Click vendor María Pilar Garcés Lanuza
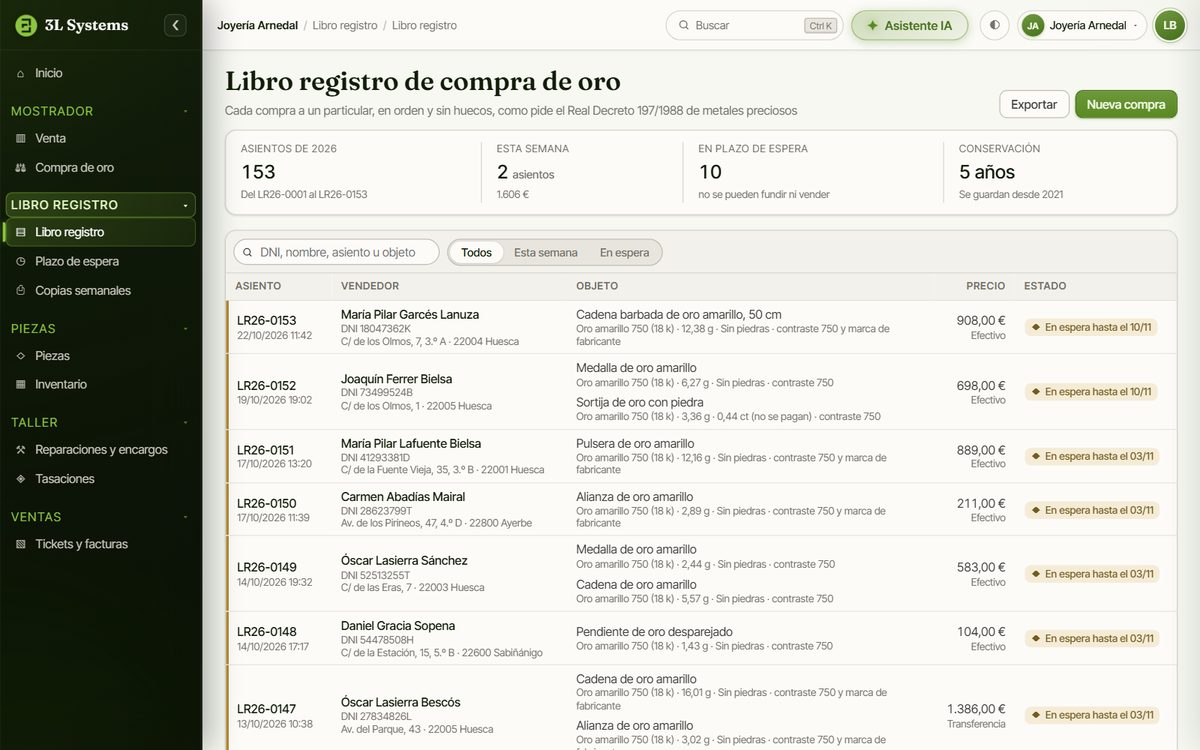 [x=410, y=314]
